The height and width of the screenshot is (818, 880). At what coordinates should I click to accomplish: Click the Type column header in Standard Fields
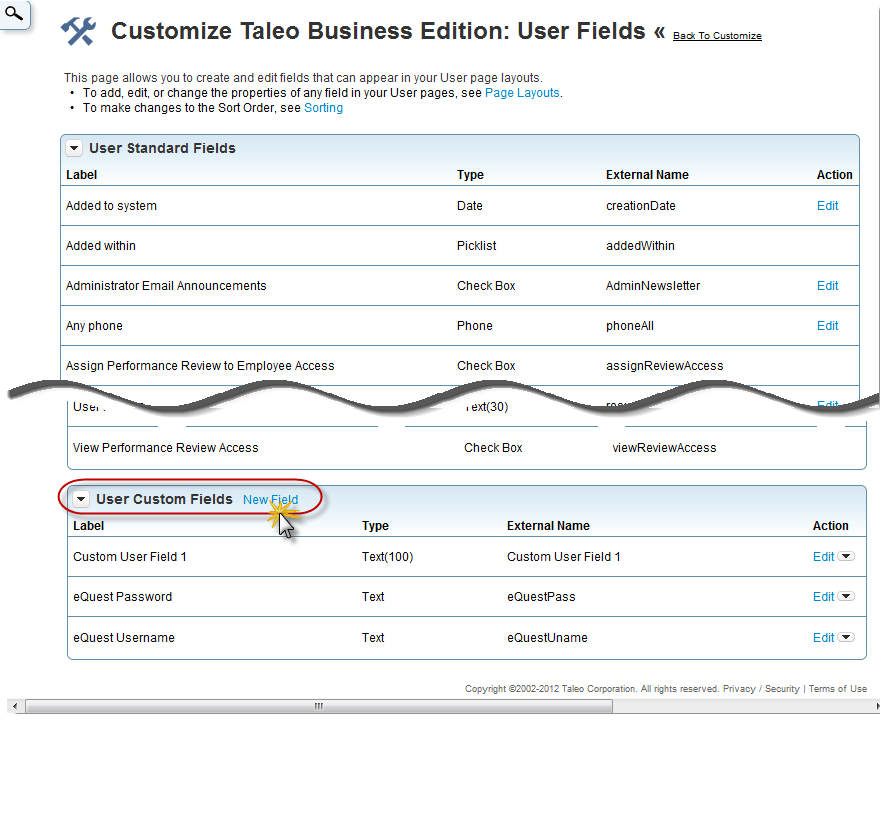click(x=470, y=174)
